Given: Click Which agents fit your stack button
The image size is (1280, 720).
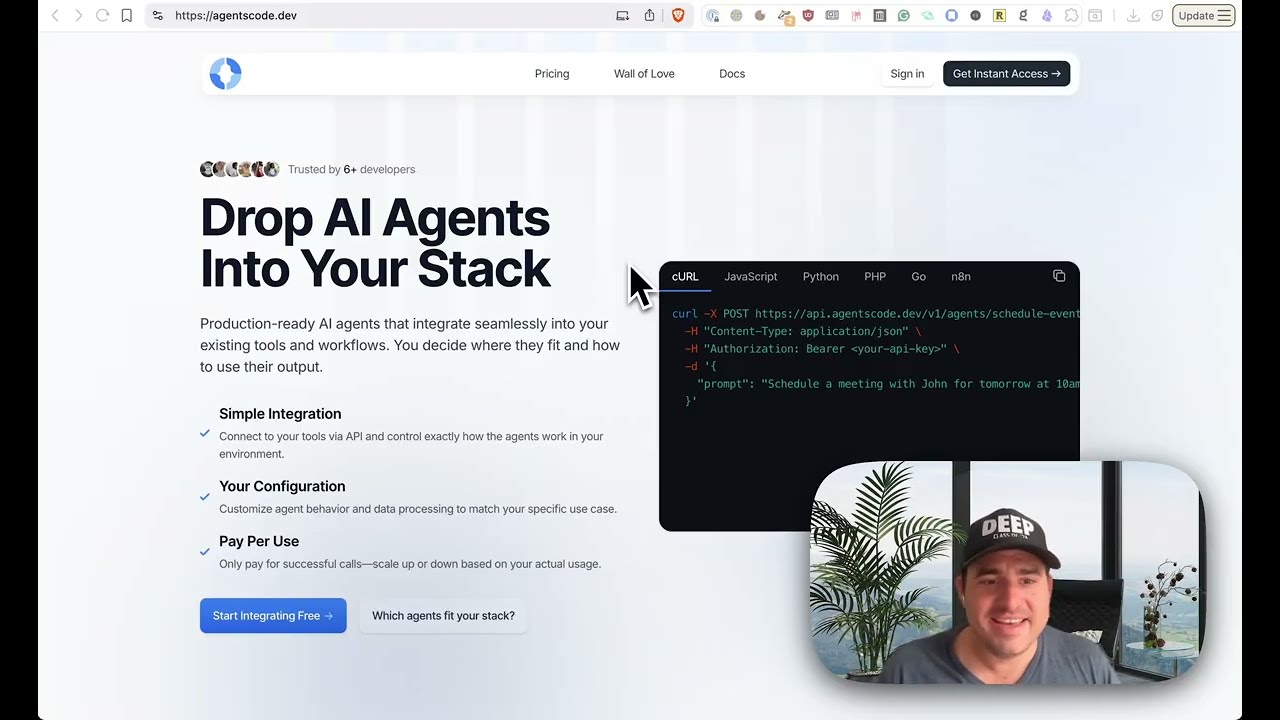Looking at the screenshot, I should tap(443, 615).
